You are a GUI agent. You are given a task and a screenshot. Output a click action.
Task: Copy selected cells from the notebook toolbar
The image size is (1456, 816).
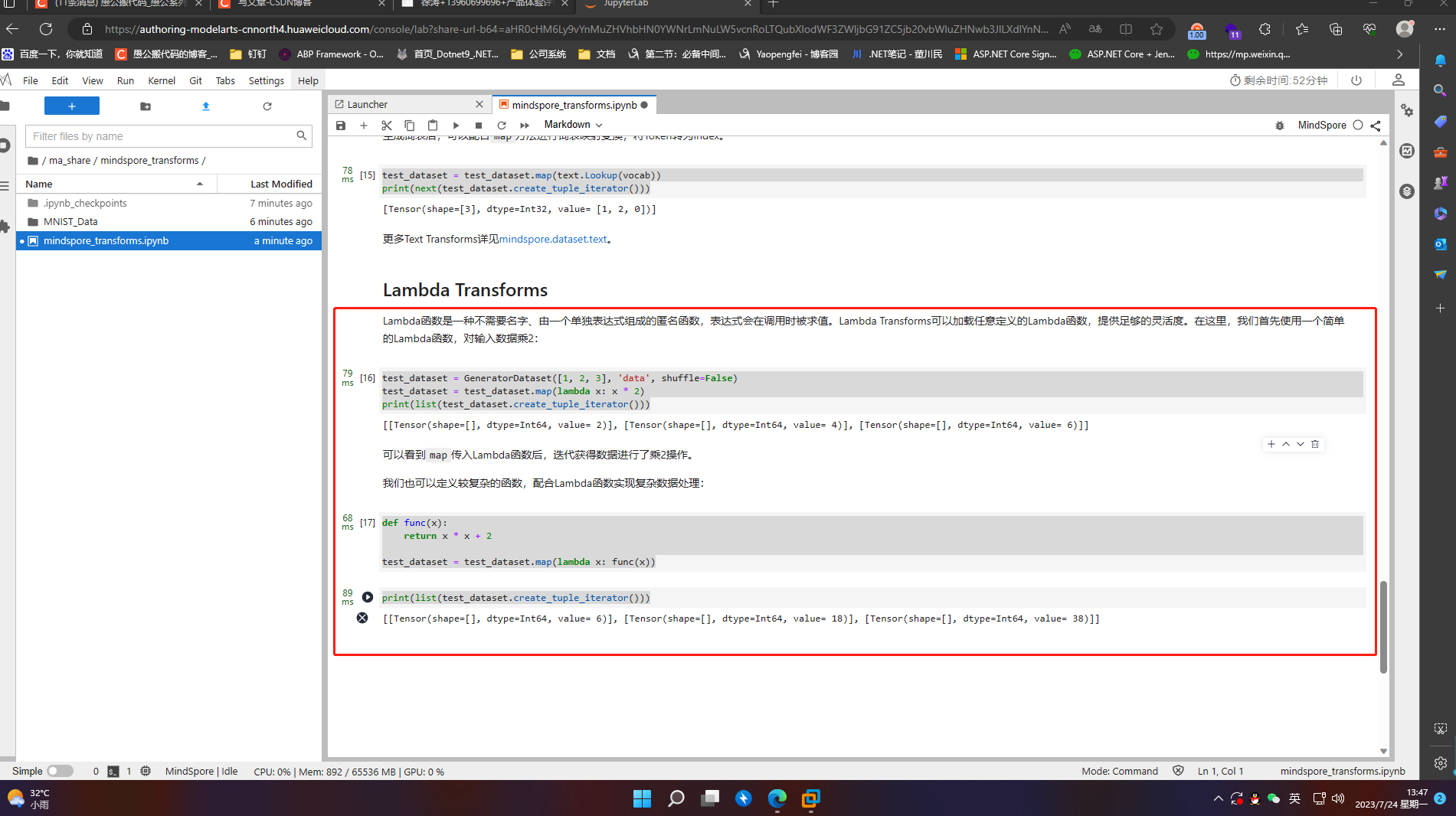point(410,126)
